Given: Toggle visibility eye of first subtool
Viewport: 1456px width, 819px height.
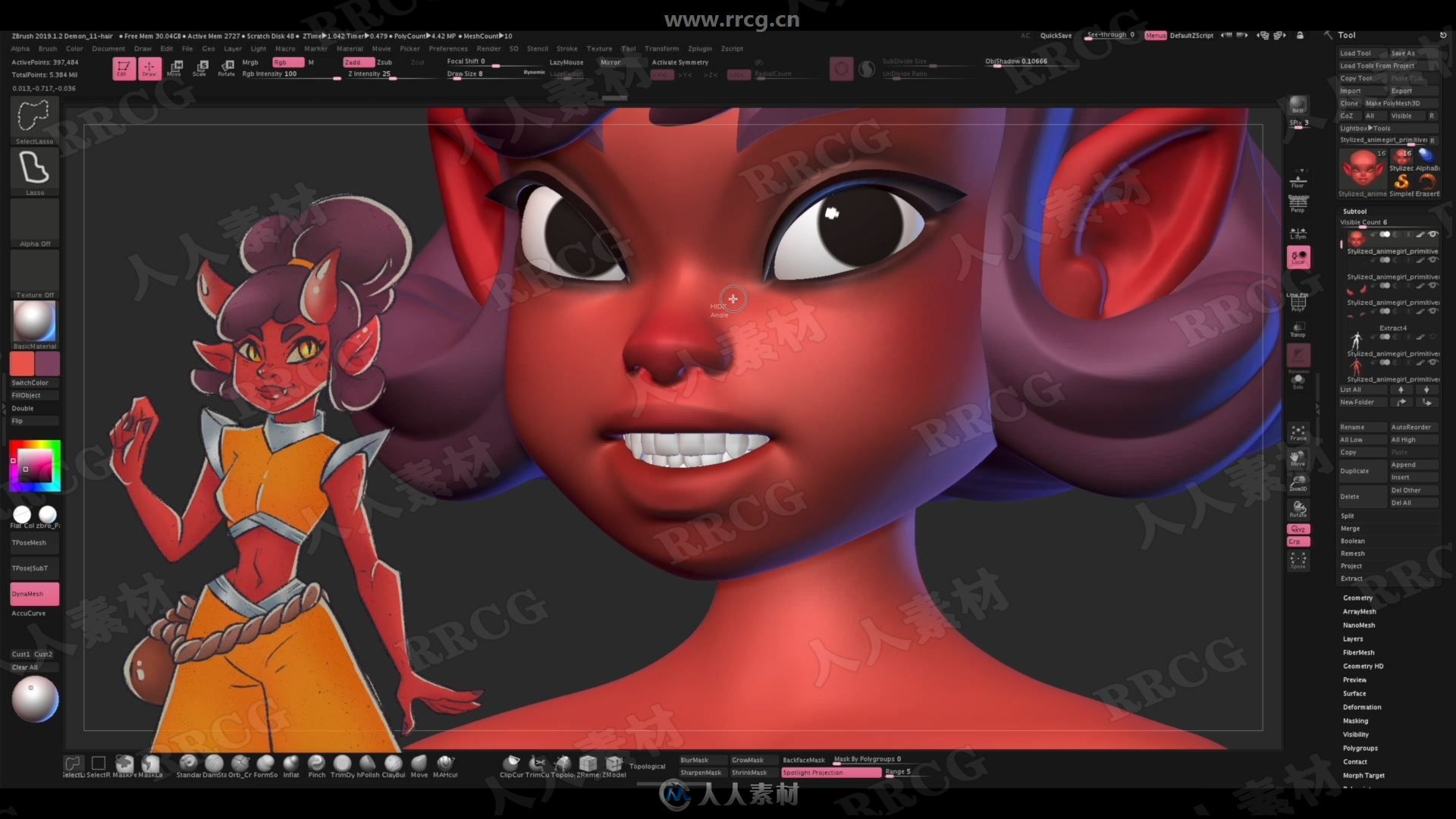Looking at the screenshot, I should pos(1433,234).
